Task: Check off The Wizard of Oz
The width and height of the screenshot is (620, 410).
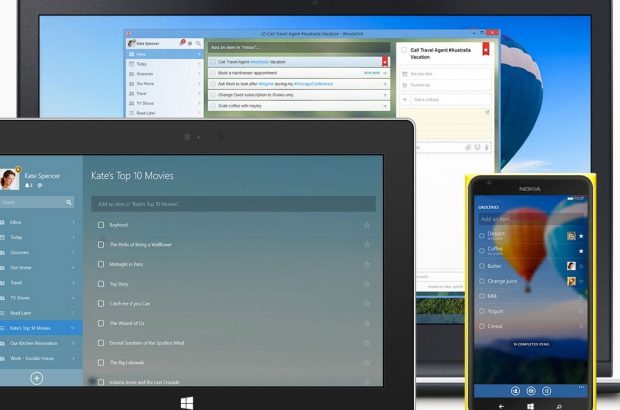Action: (101, 323)
